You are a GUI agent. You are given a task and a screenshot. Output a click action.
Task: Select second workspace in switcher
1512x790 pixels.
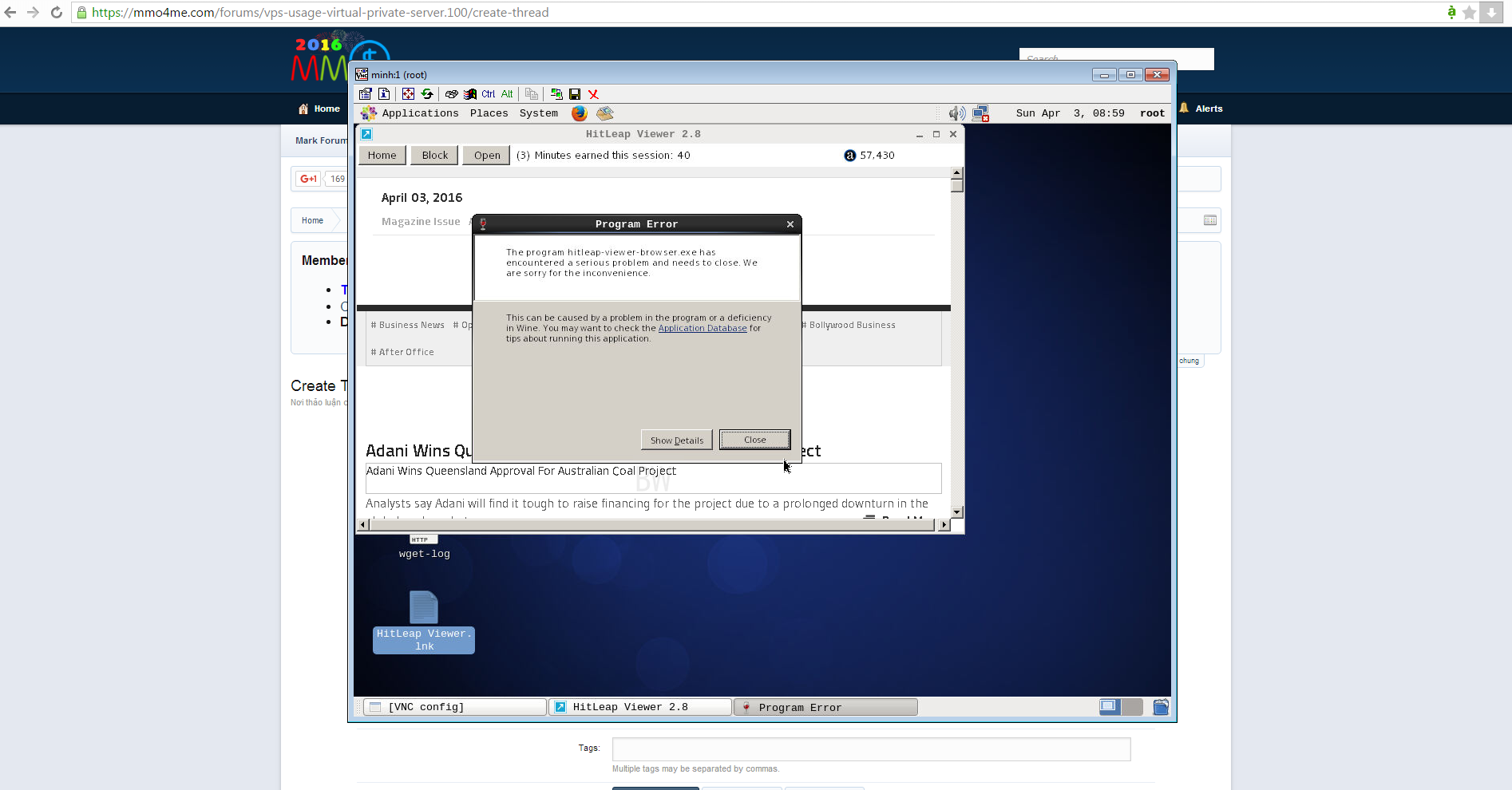(1132, 707)
